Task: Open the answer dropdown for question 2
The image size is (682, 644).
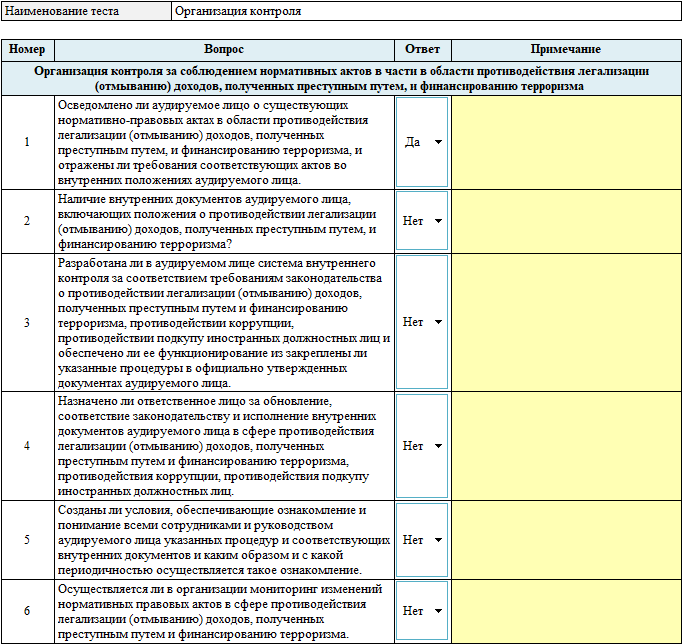Action: [421, 221]
